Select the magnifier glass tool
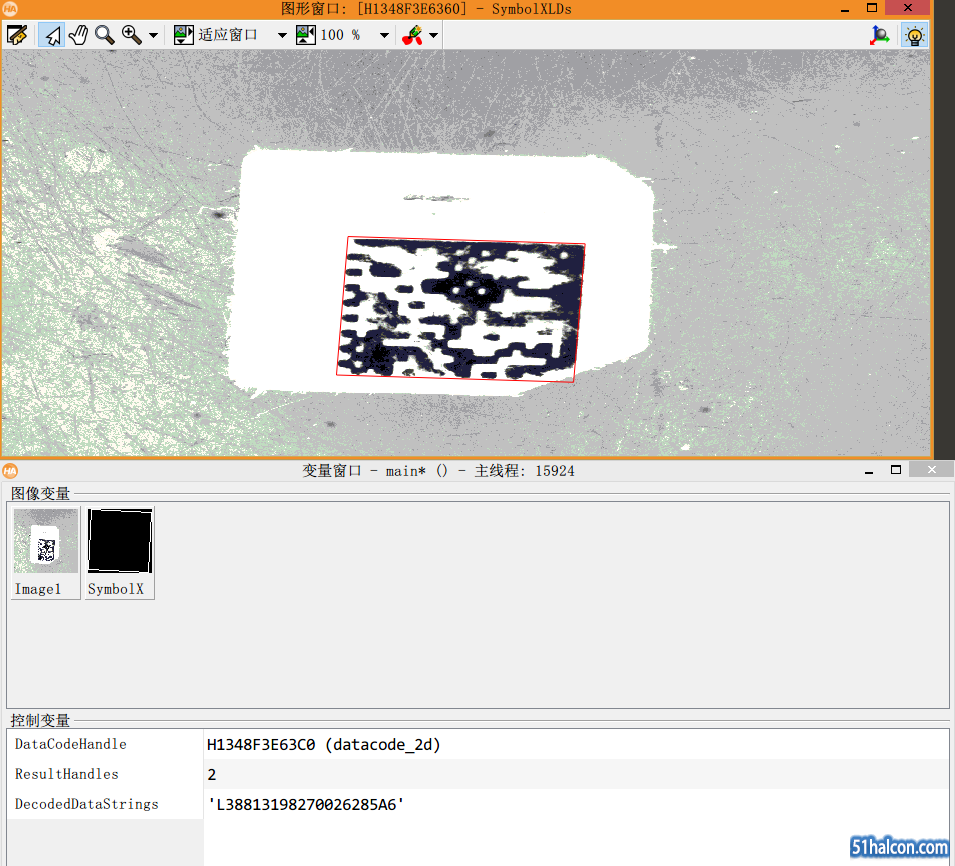This screenshot has height=866, width=955. tap(105, 35)
